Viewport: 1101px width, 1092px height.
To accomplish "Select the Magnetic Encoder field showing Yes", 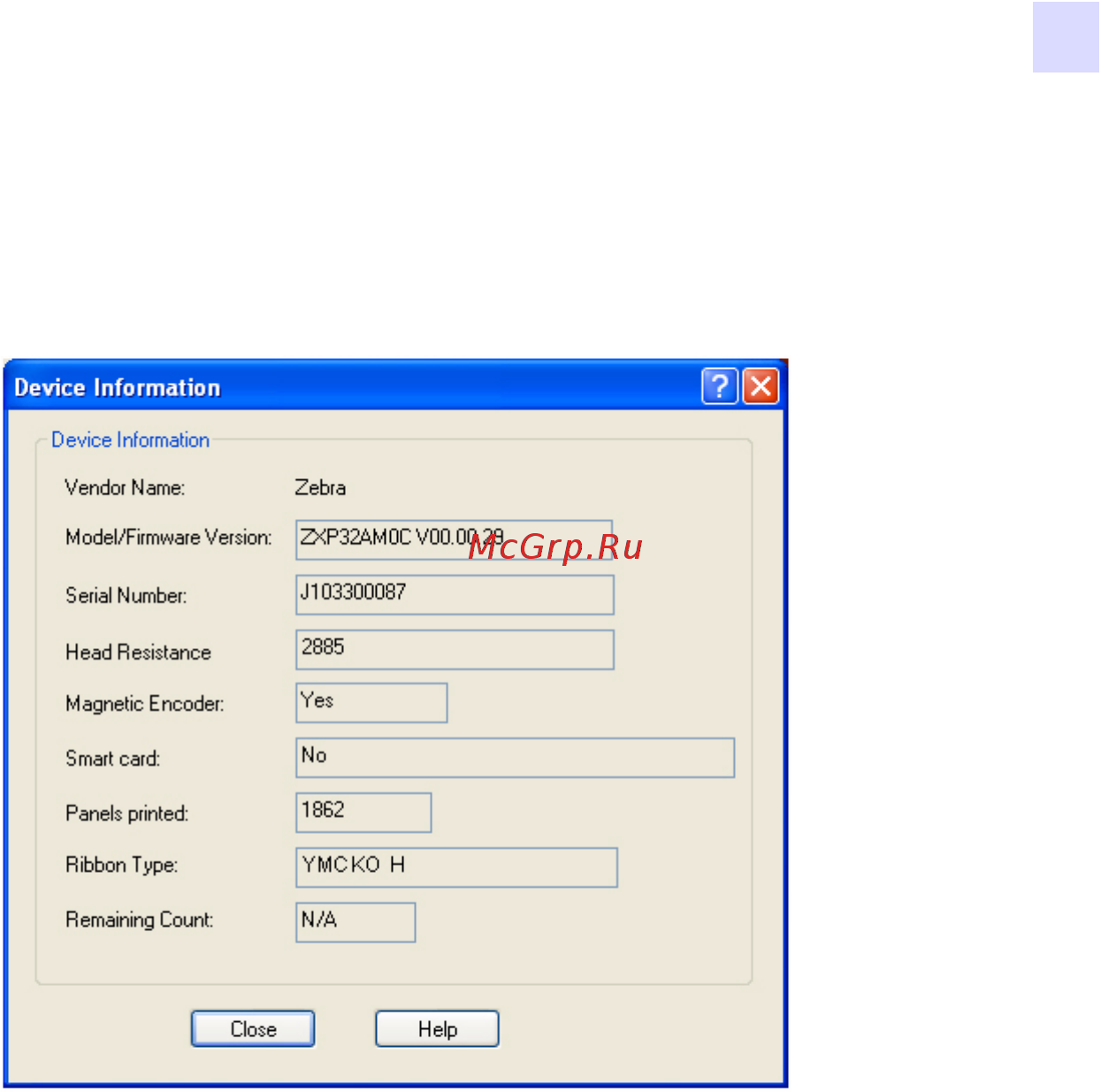I will coord(371,702).
